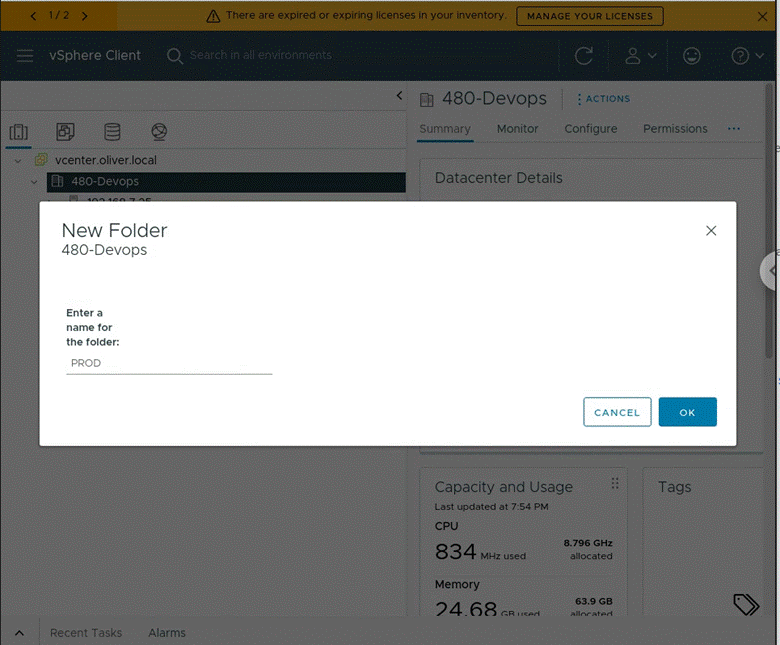Click OK to create the folder
This screenshot has width=780, height=645.
[x=687, y=412]
